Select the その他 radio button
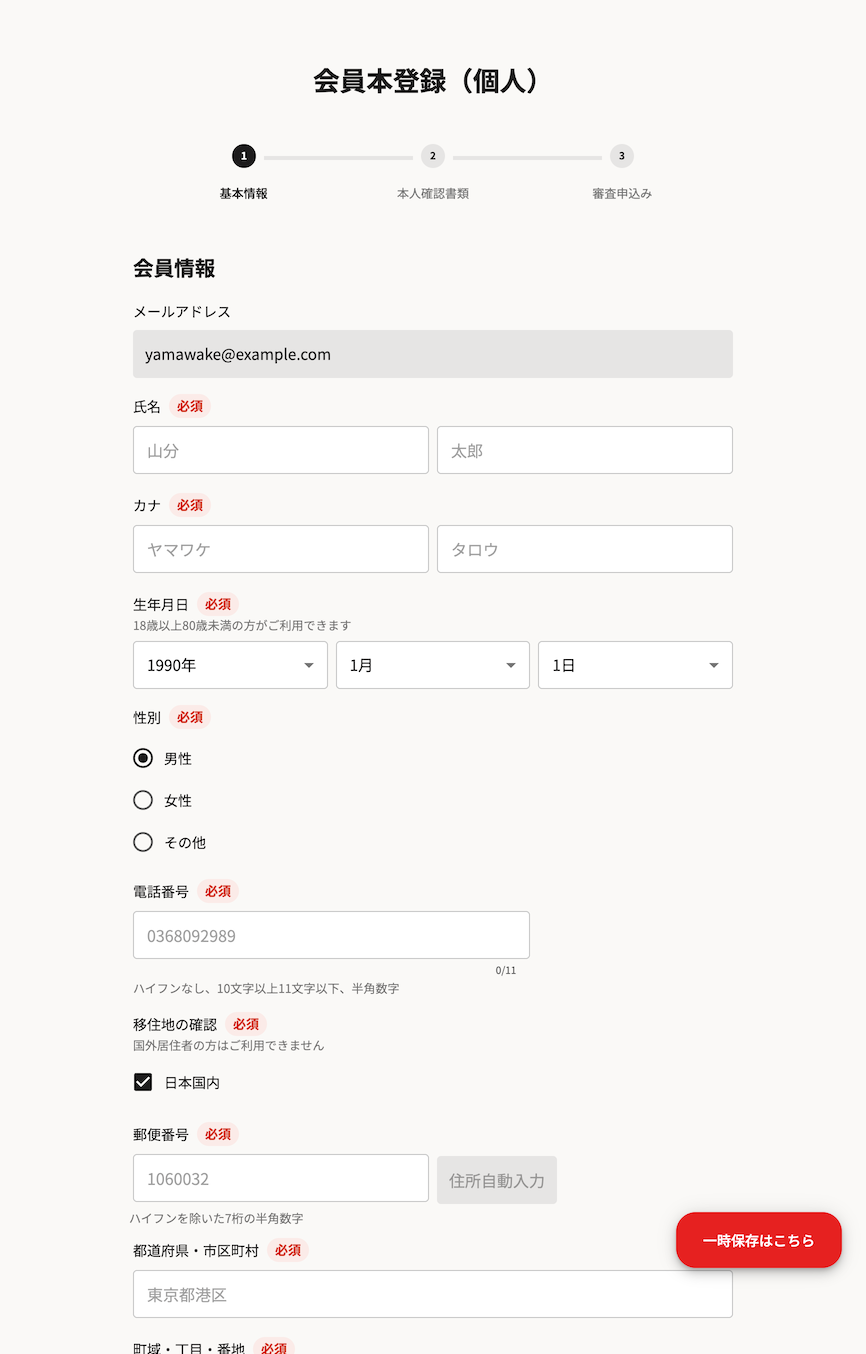 (x=143, y=842)
